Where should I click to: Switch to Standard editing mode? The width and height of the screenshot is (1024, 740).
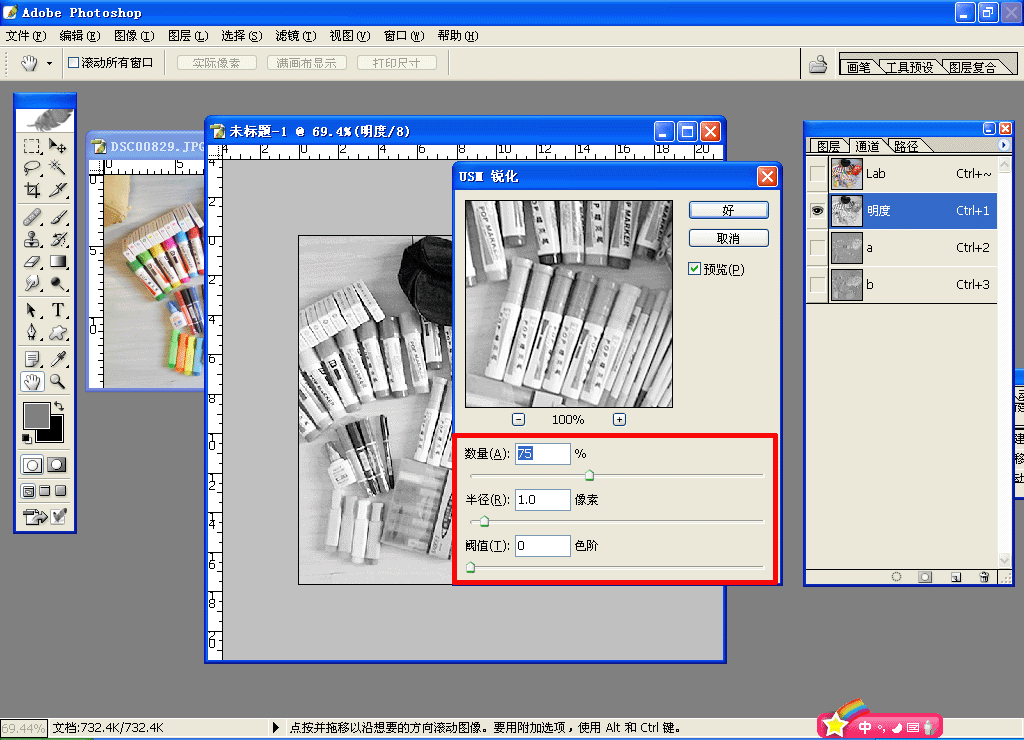coord(32,464)
